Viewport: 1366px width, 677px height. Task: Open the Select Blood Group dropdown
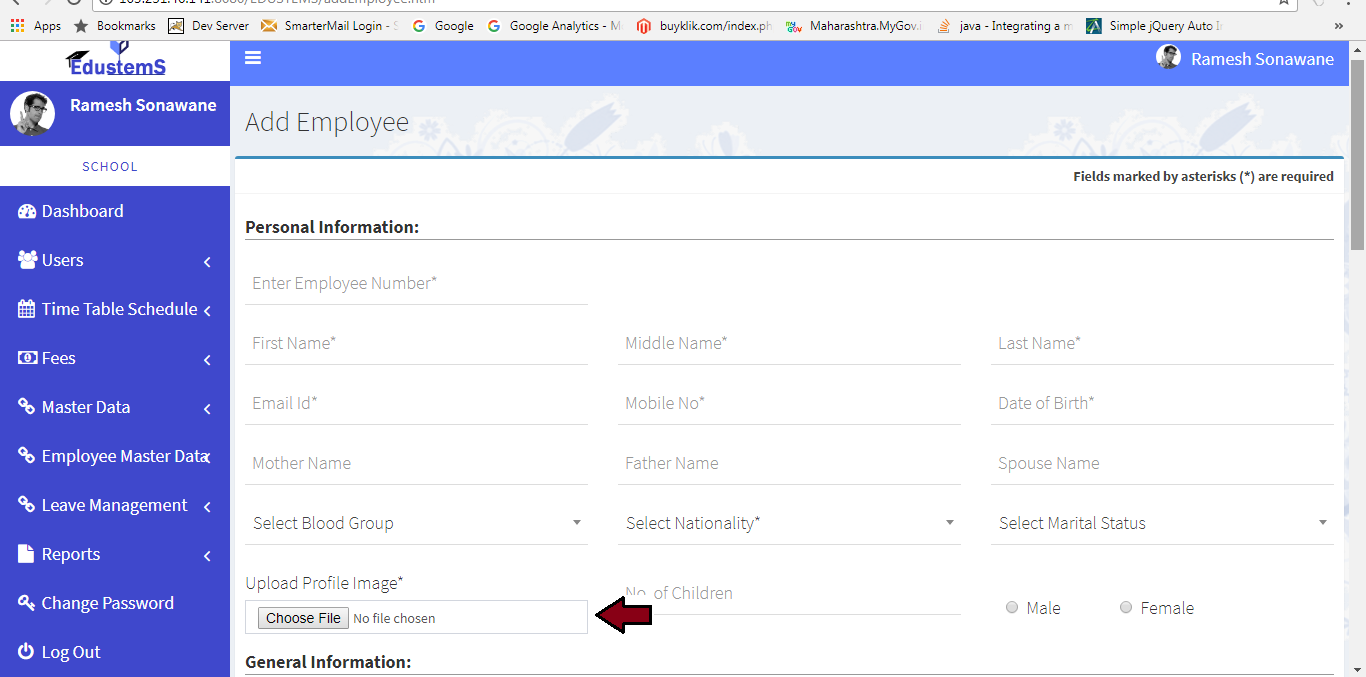(416, 523)
